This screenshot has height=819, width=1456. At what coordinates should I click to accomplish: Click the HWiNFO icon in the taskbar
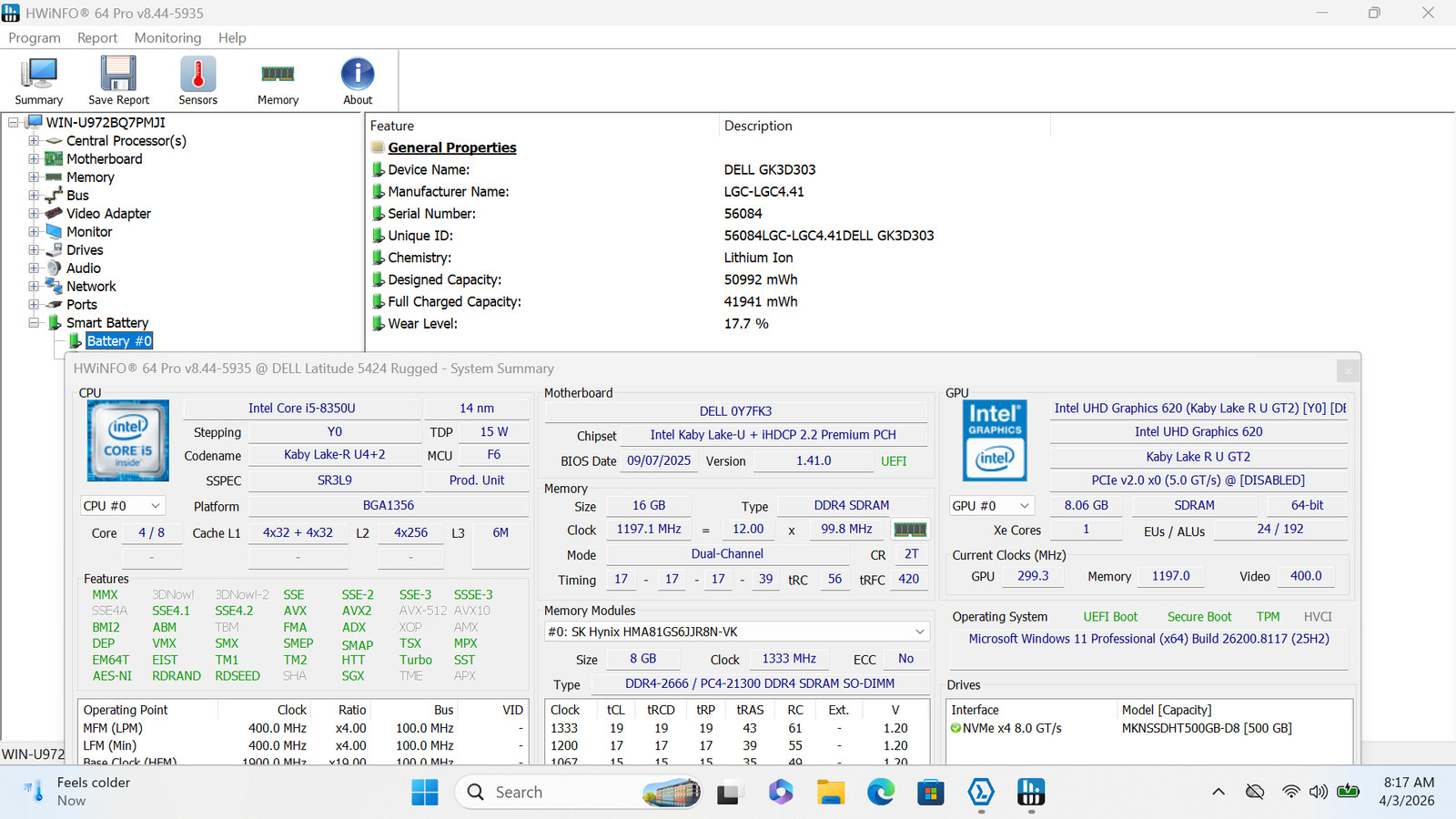[1030, 792]
